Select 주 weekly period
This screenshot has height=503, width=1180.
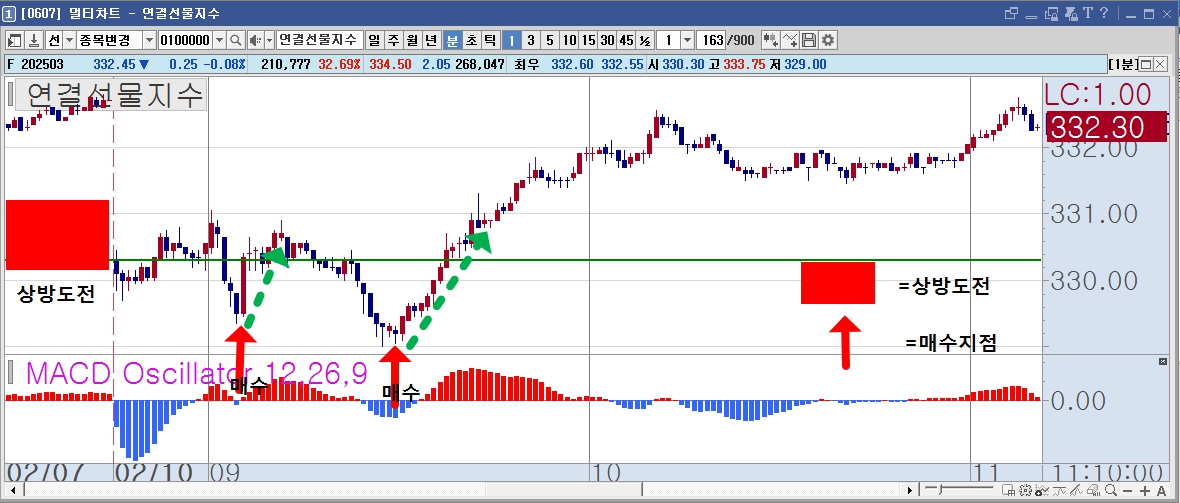pos(394,40)
